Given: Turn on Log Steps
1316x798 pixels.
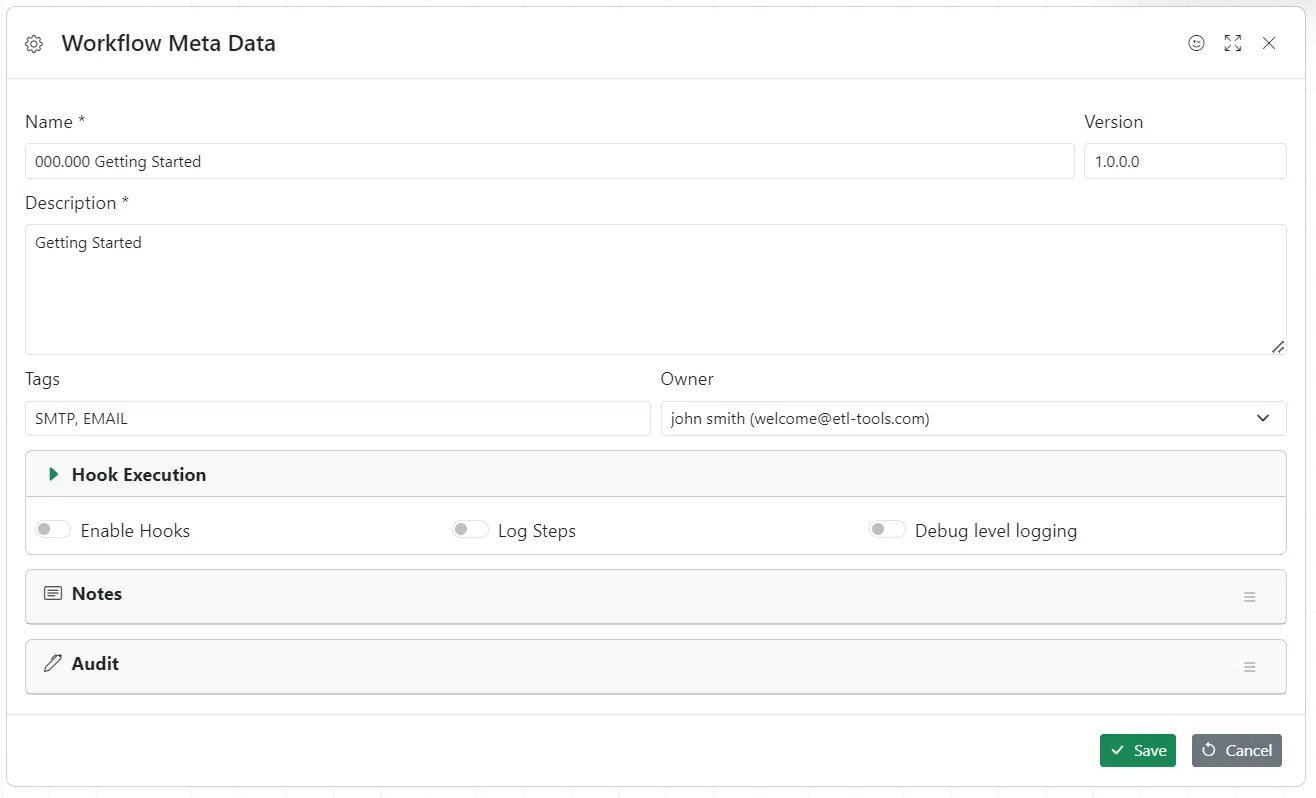Looking at the screenshot, I should coord(470,528).
